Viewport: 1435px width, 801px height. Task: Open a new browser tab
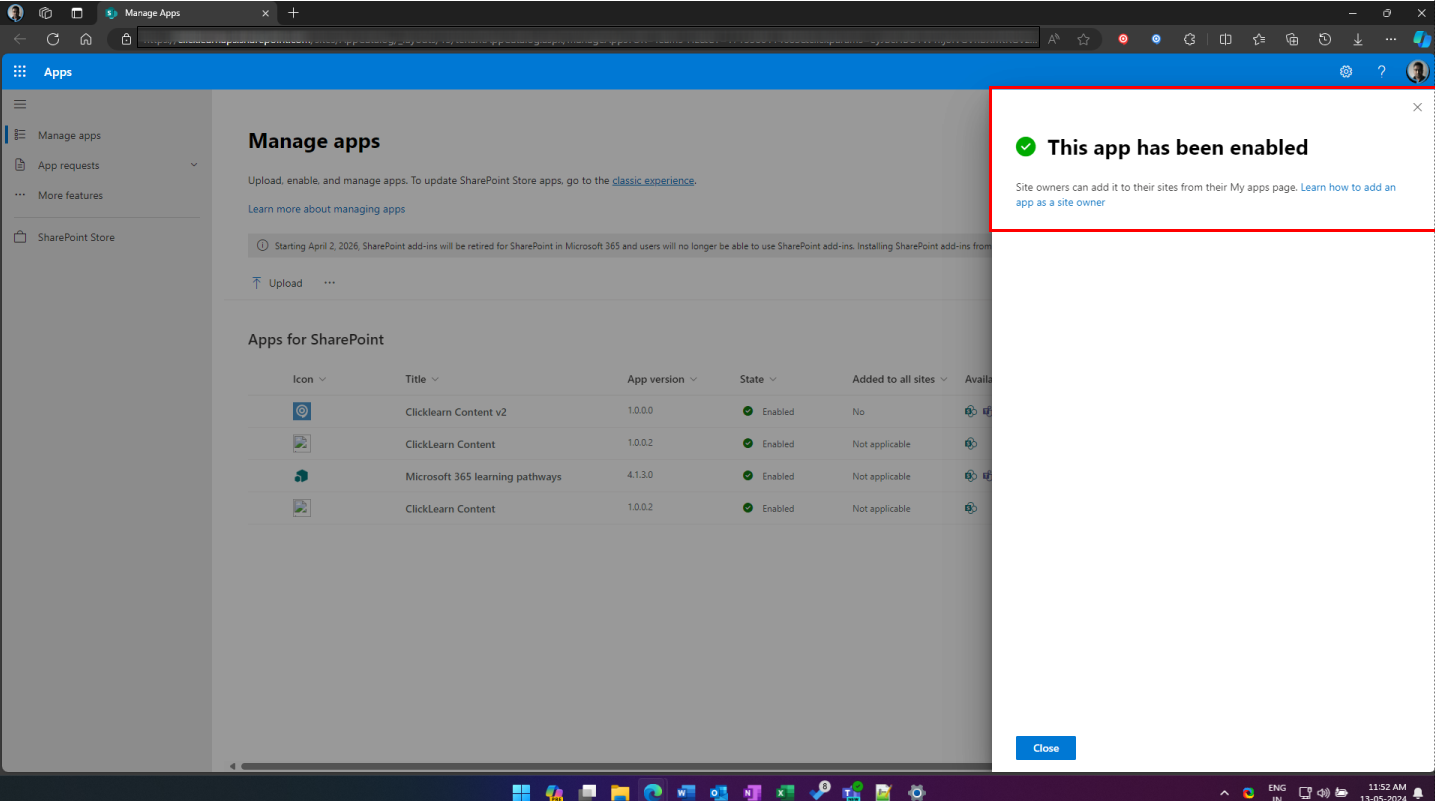(293, 13)
